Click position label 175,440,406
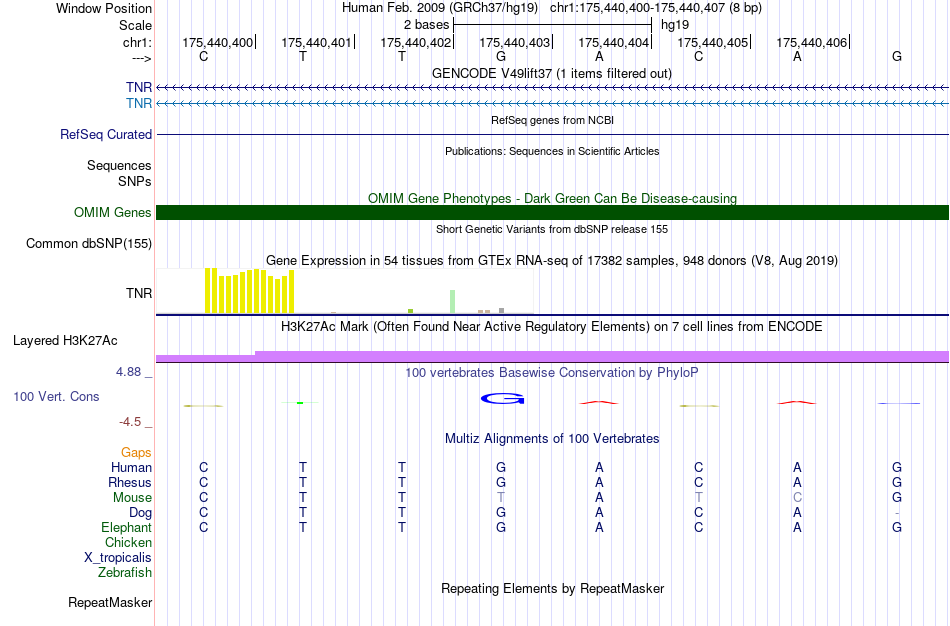Image resolution: width=950 pixels, height=626 pixels. [x=812, y=42]
